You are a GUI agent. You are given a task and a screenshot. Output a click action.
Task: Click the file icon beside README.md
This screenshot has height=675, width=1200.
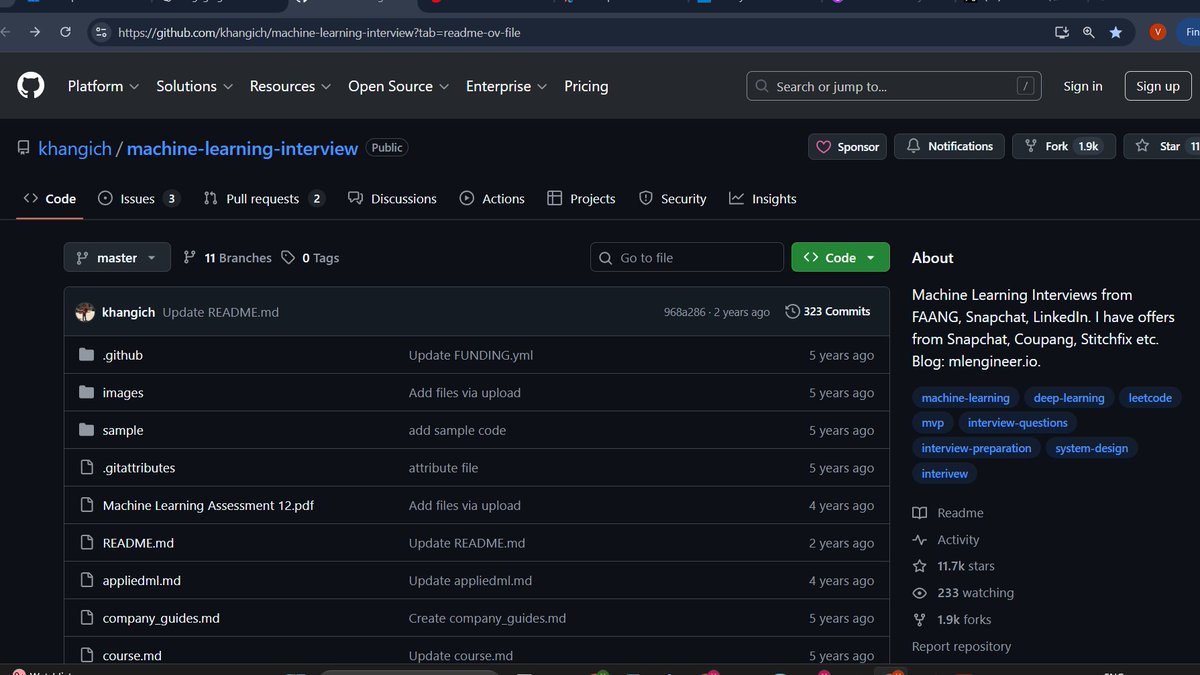pos(86,543)
